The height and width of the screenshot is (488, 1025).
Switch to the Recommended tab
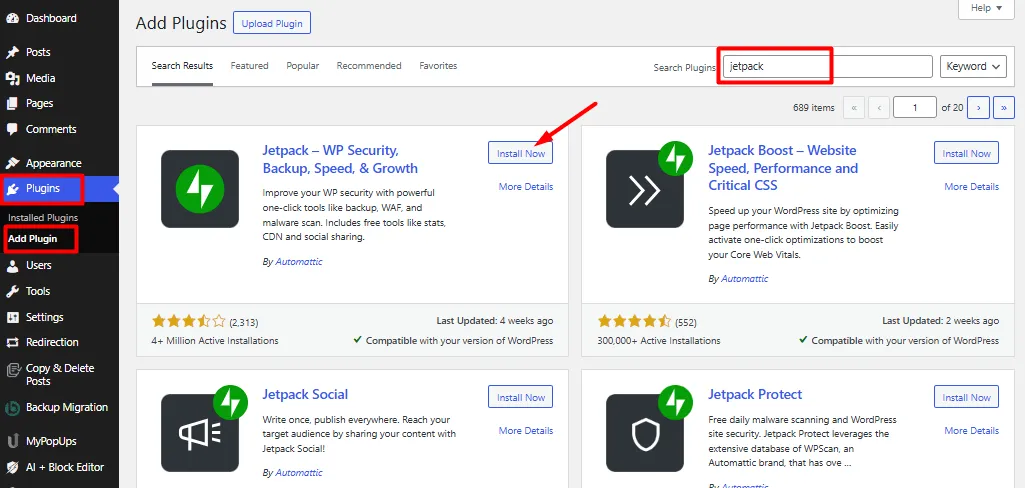[x=369, y=66]
